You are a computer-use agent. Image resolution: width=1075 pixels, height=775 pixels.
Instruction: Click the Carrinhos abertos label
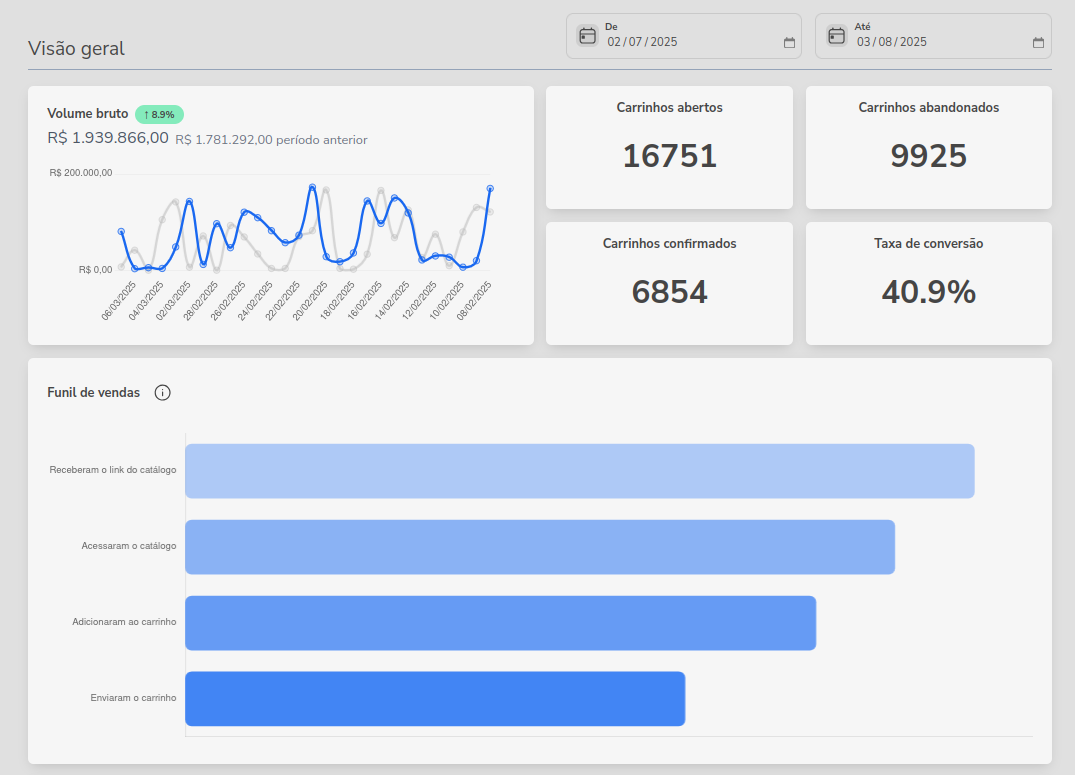[x=669, y=108]
